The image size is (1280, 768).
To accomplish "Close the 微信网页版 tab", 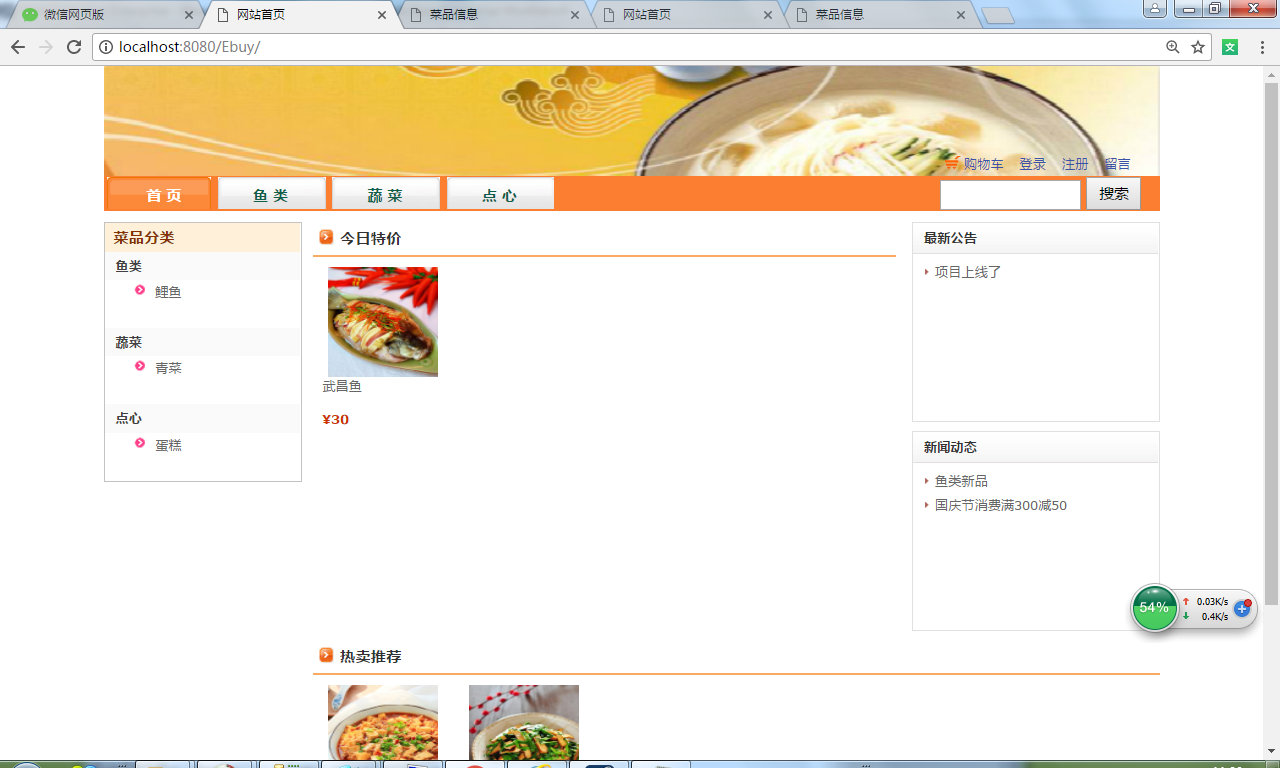I will (x=189, y=15).
